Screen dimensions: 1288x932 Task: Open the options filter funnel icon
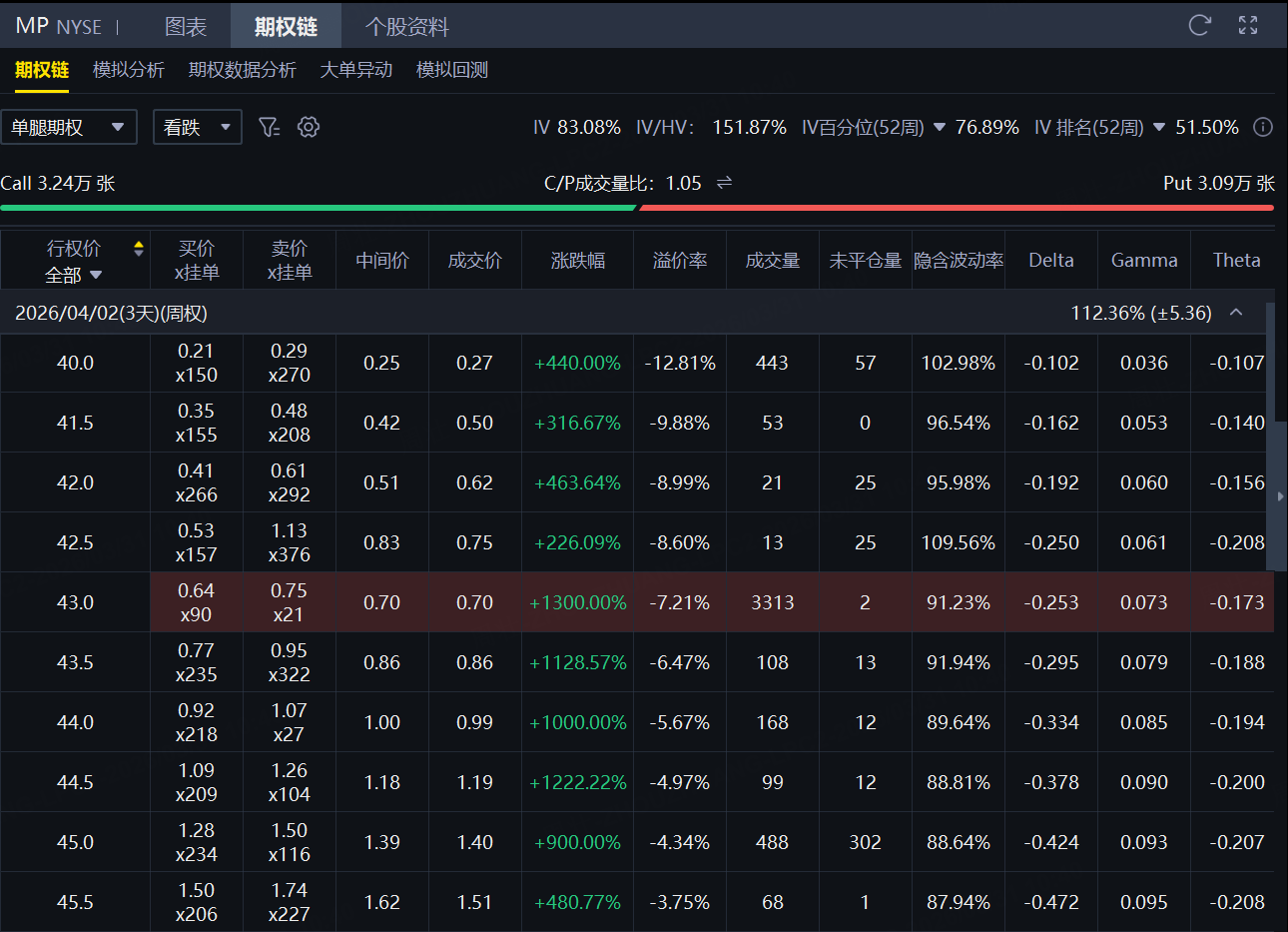(x=269, y=127)
